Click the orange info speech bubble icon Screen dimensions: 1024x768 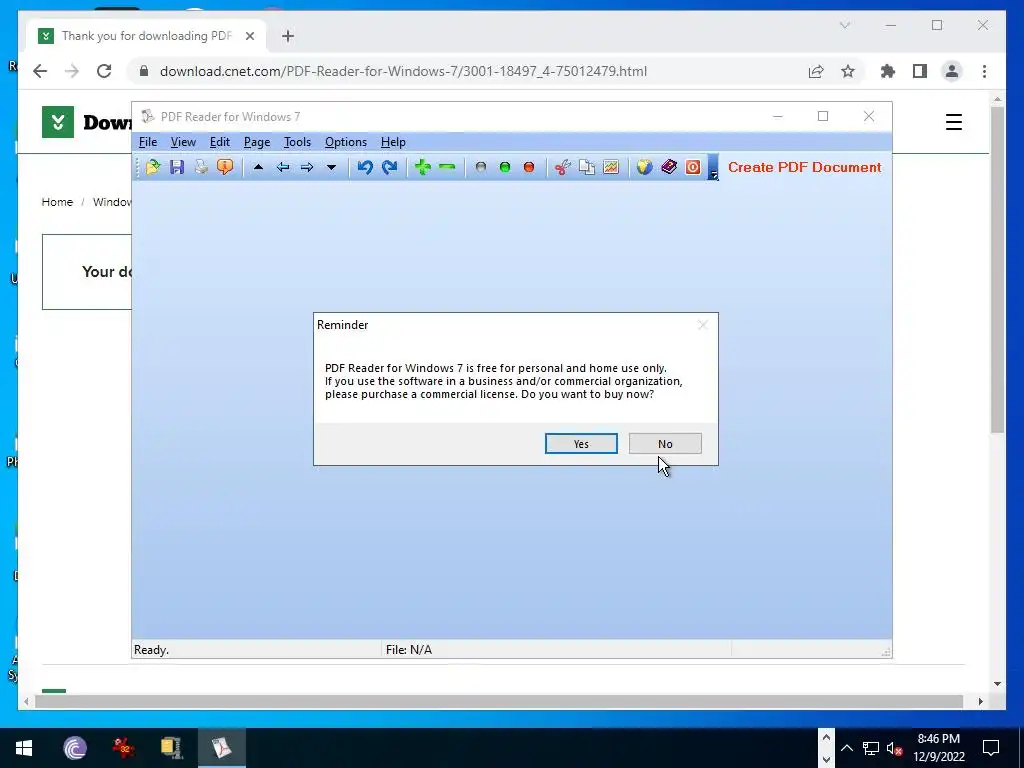pos(225,167)
